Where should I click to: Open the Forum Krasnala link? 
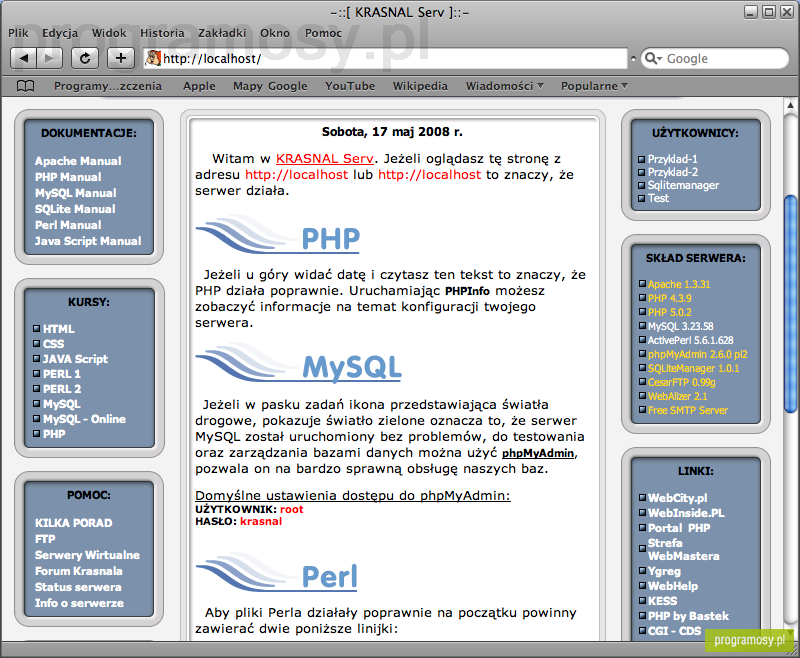tap(79, 571)
